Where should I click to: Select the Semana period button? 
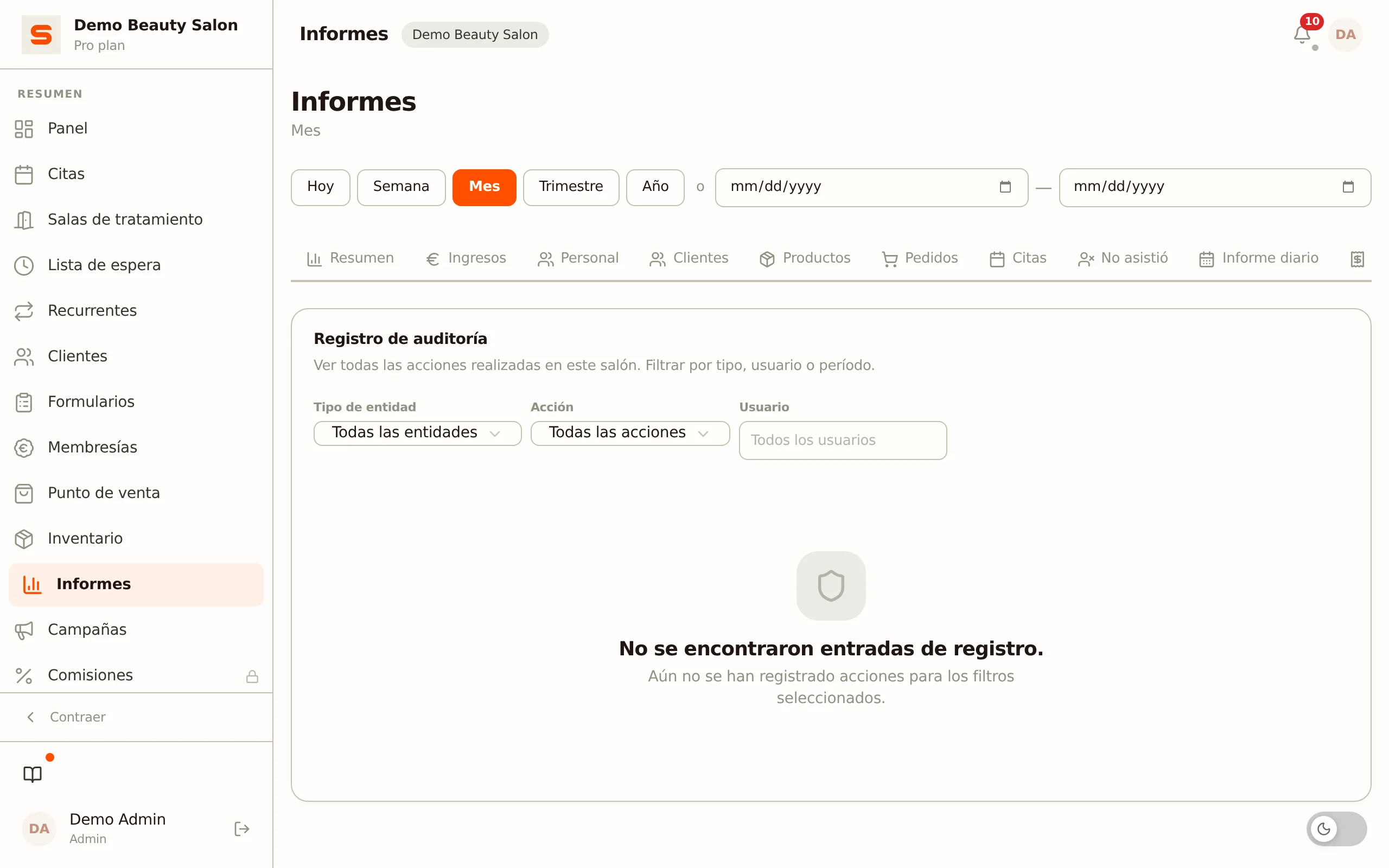(x=401, y=187)
